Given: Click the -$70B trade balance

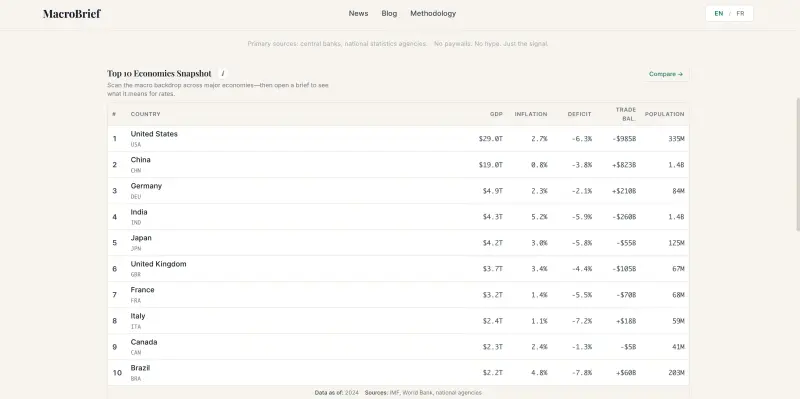Looking at the screenshot, I should click(627, 295).
